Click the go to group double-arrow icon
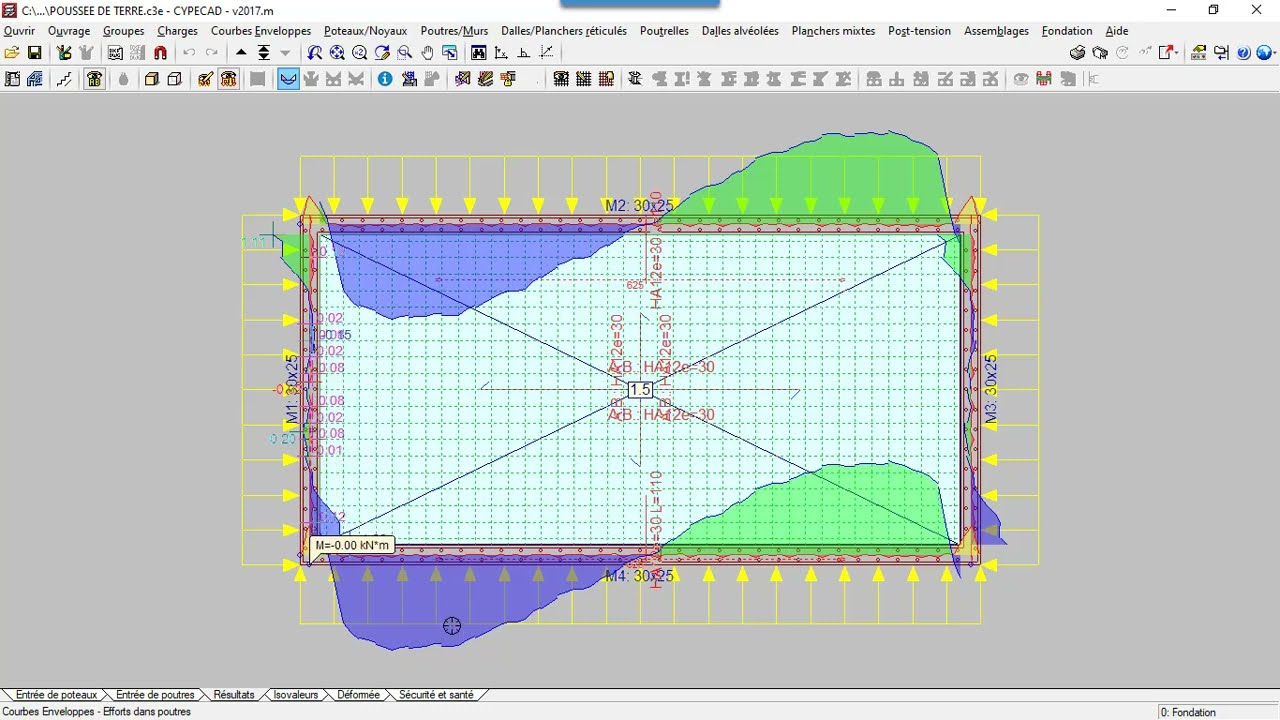This screenshot has width=1280, height=720. 264,53
